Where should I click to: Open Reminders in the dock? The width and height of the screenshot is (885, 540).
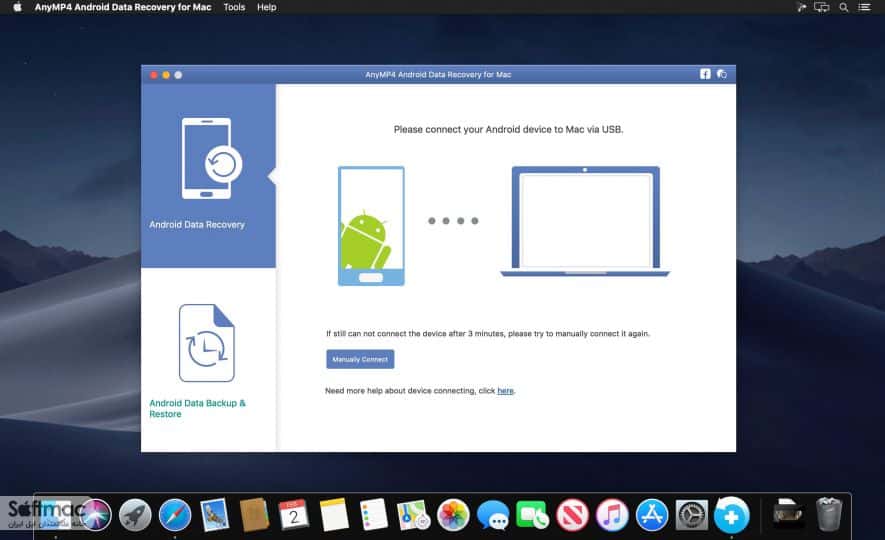tap(374, 515)
